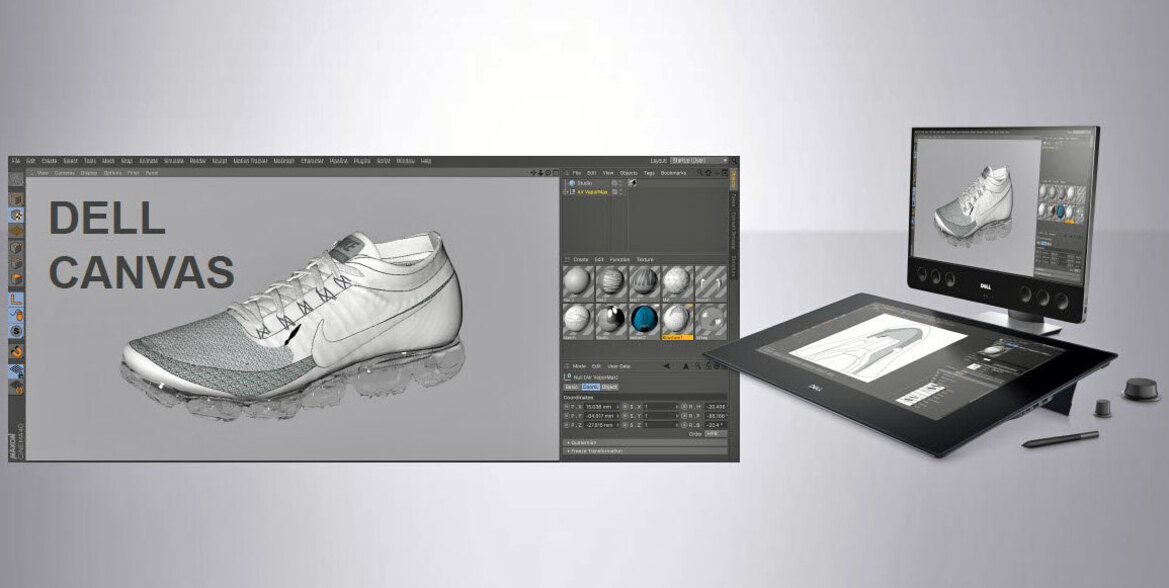The image size is (1169, 588).
Task: Expand the Freeze Transformation section
Action: click(644, 451)
